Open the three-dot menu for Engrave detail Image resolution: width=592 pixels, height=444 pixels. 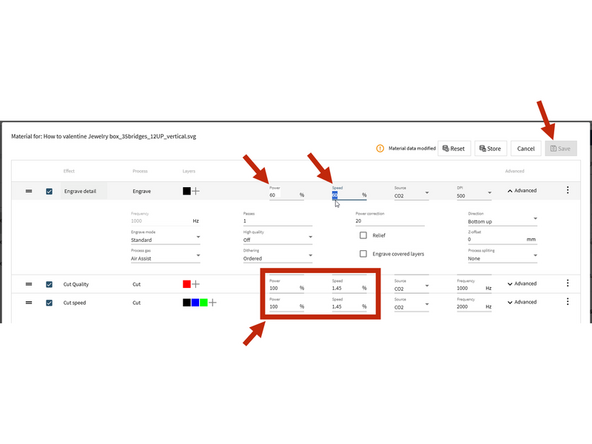click(x=567, y=190)
